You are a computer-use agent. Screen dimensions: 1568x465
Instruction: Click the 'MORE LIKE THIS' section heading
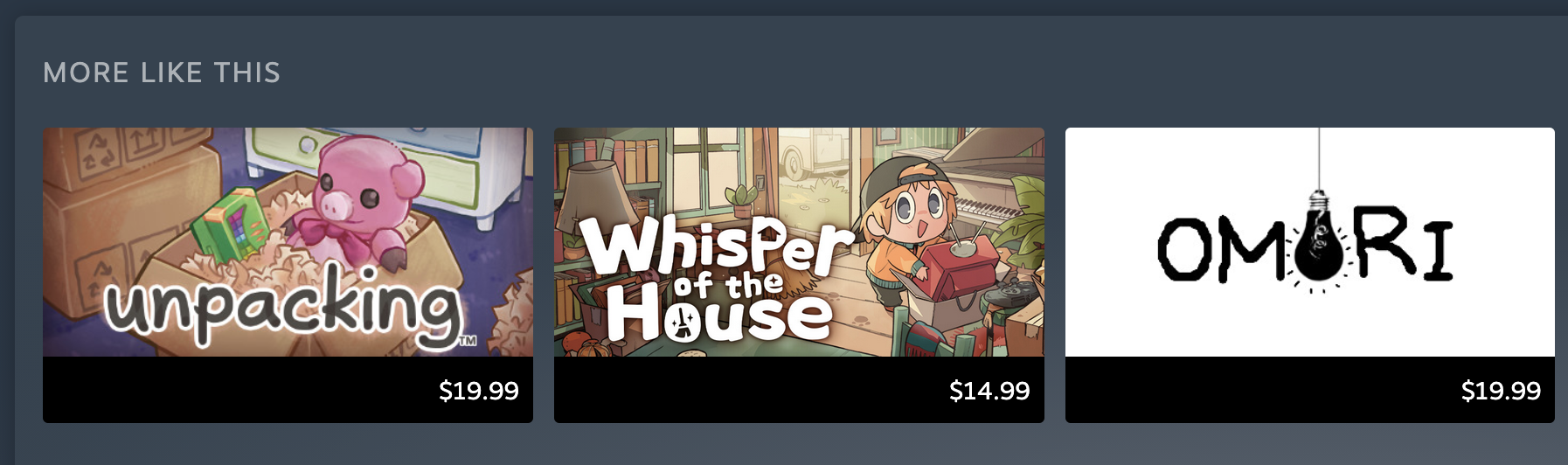(162, 73)
